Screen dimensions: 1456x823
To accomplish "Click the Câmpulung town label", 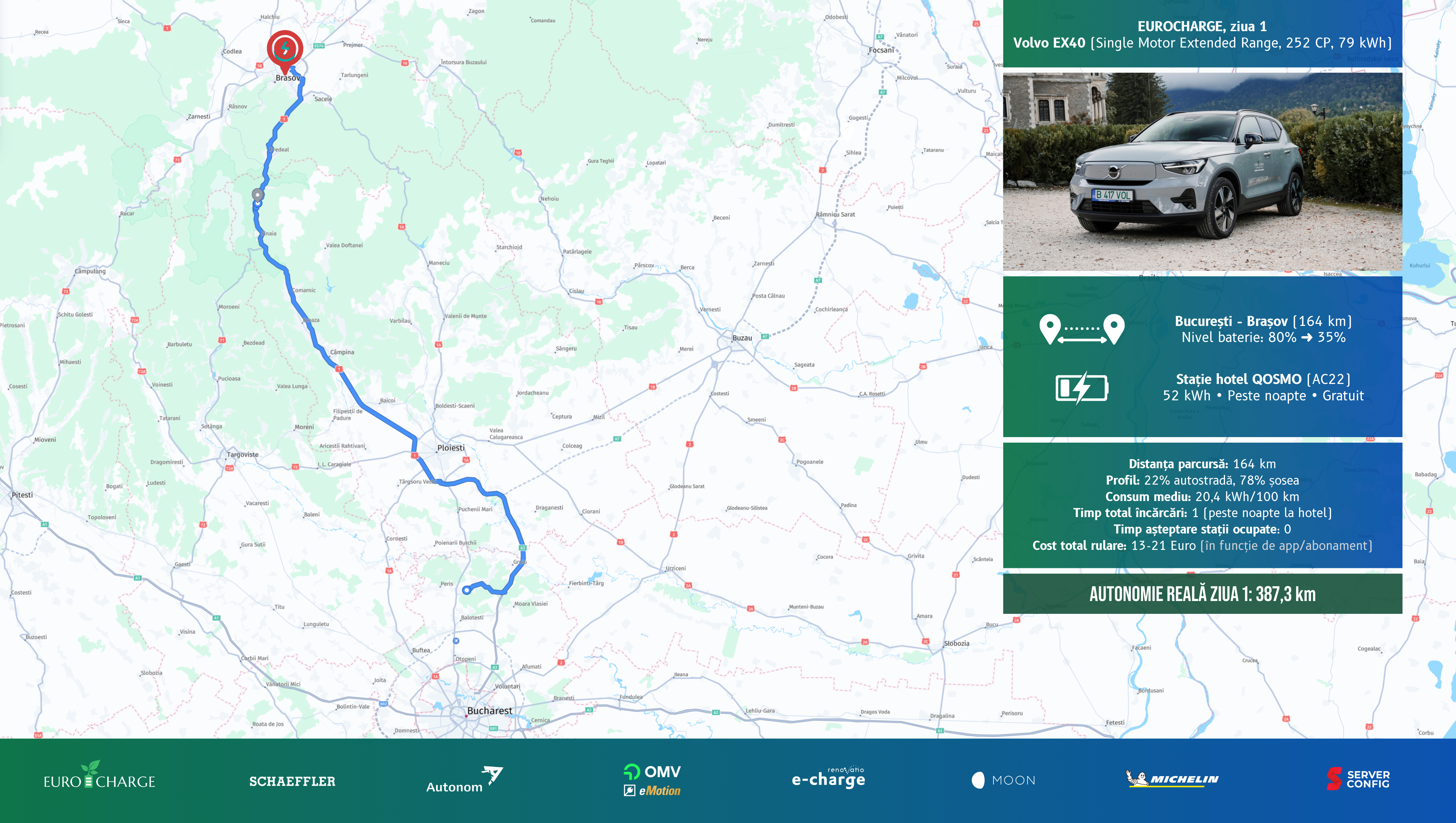I will point(91,271).
